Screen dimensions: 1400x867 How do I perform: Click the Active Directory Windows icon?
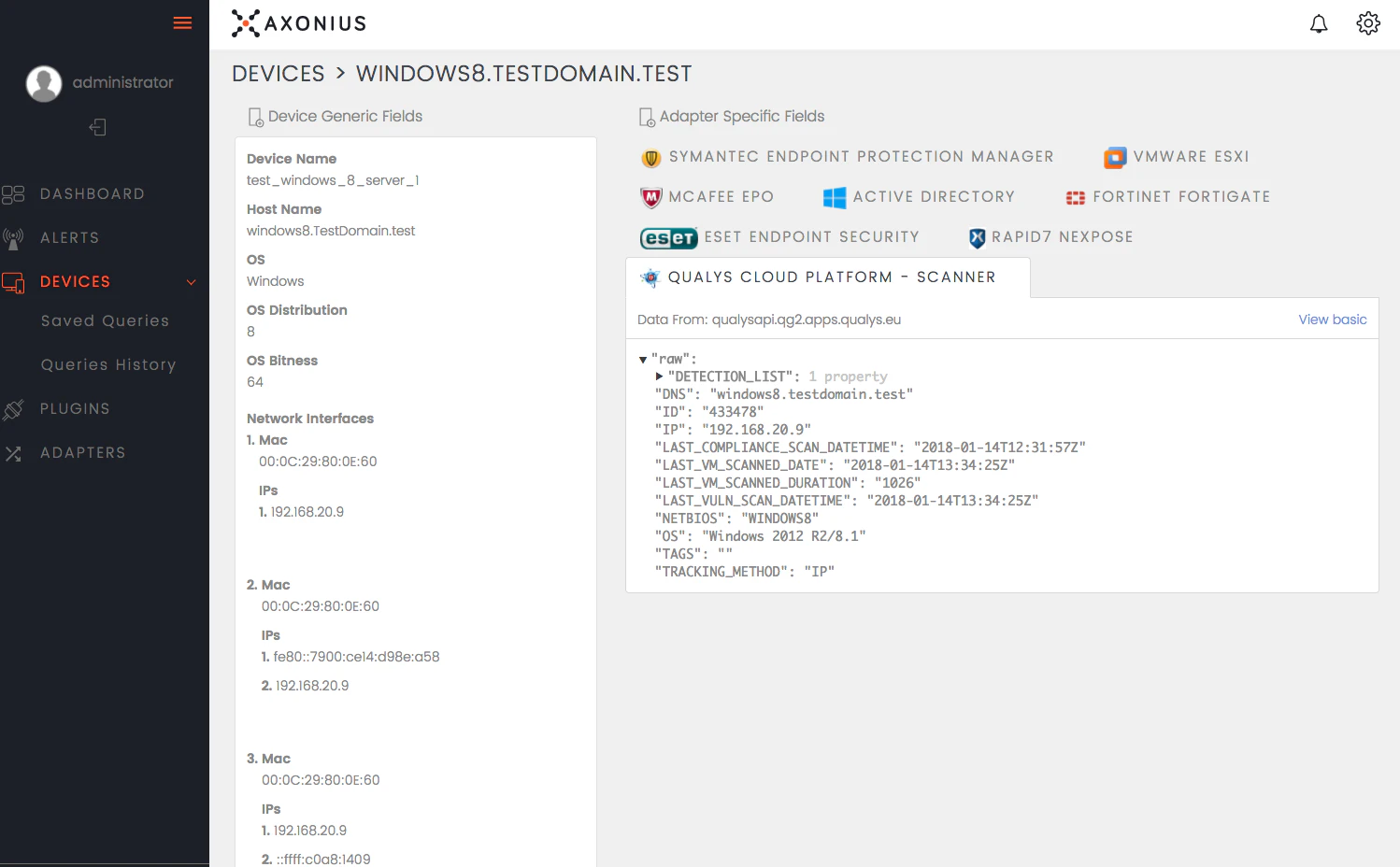(835, 197)
